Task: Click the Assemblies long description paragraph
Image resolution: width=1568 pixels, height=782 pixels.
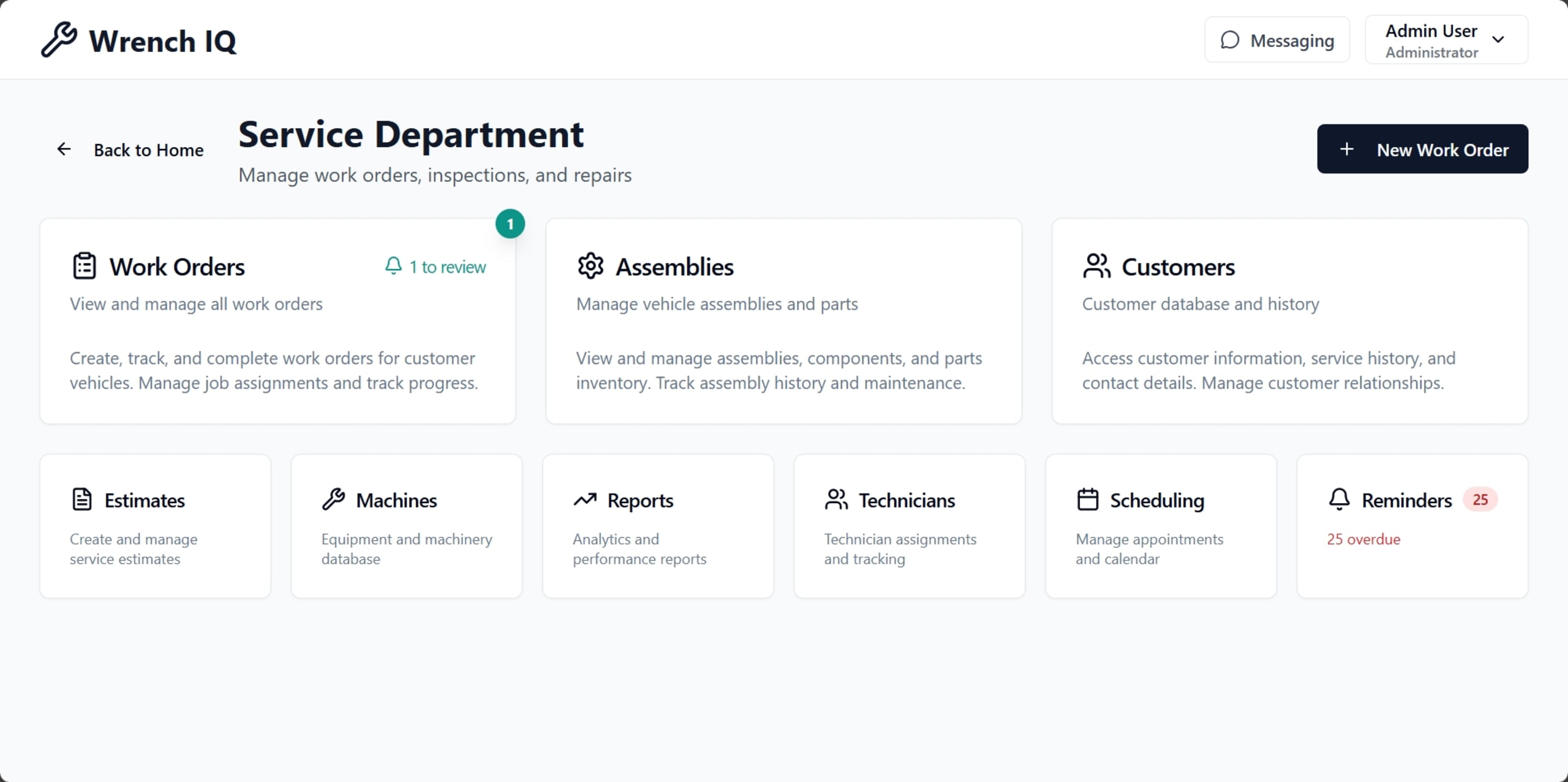Action: [x=779, y=371]
